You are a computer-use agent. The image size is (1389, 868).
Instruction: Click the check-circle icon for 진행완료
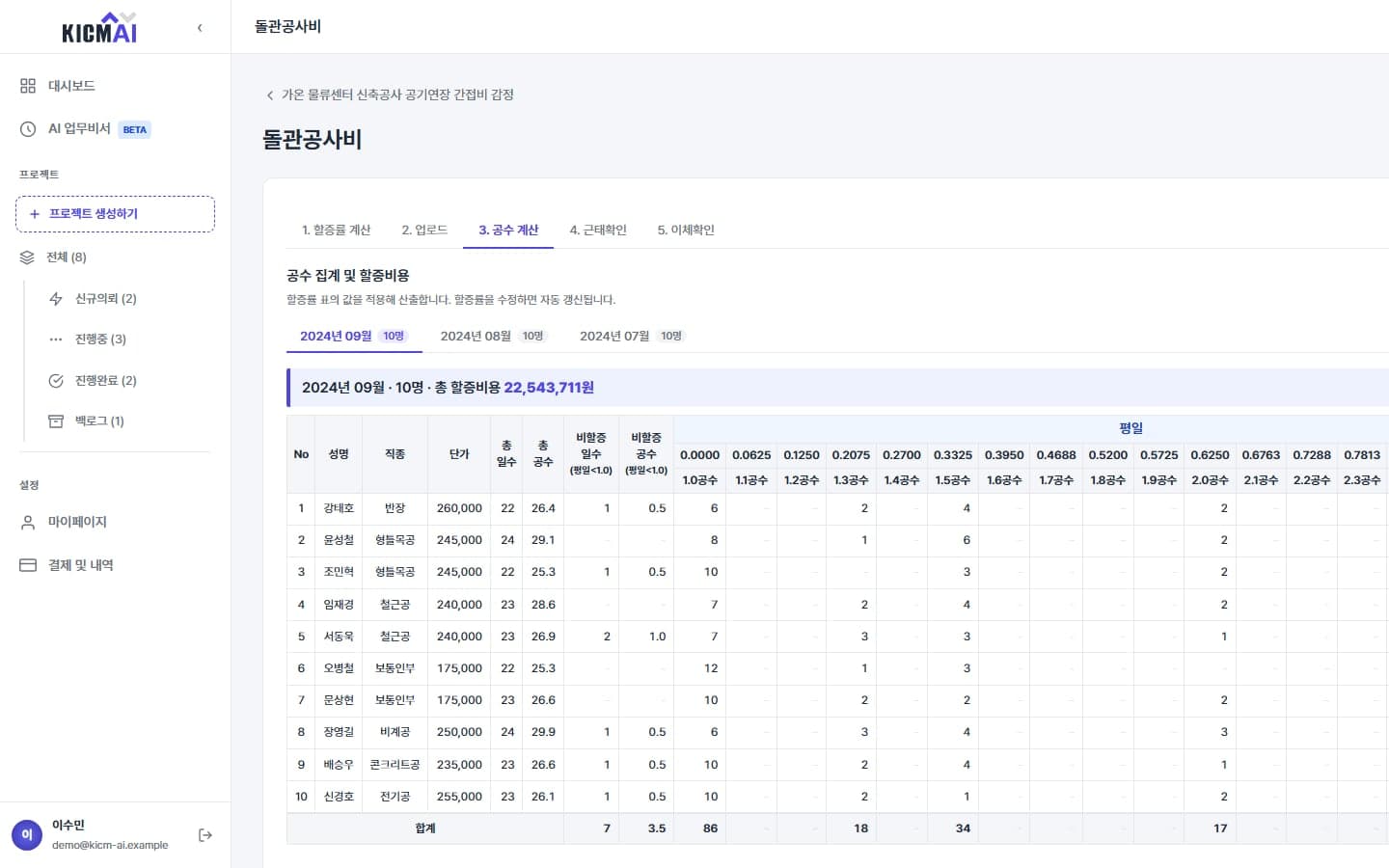point(56,381)
